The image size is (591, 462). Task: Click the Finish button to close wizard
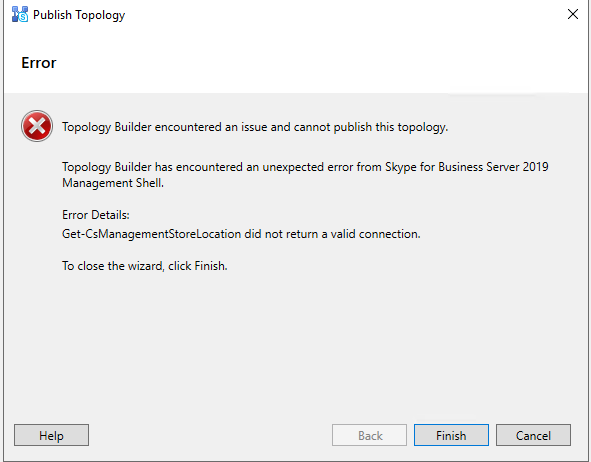pos(451,435)
